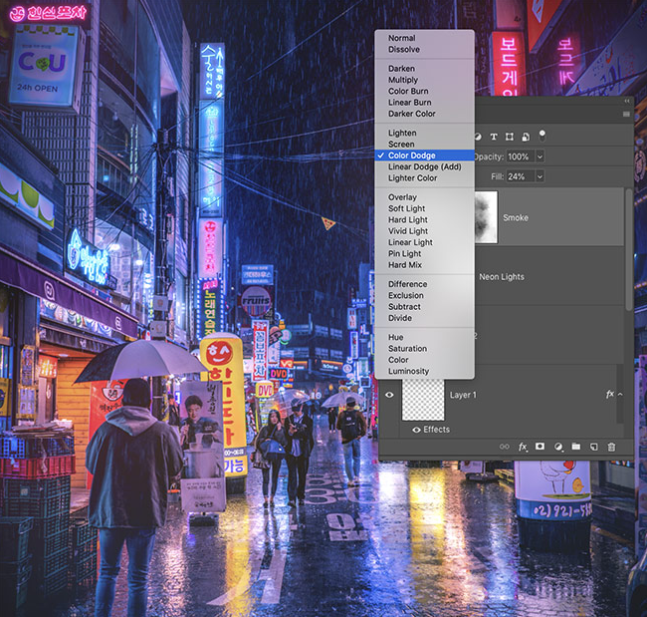Select the checked Color Dodge entry
647x617 pixels.
[x=425, y=156]
